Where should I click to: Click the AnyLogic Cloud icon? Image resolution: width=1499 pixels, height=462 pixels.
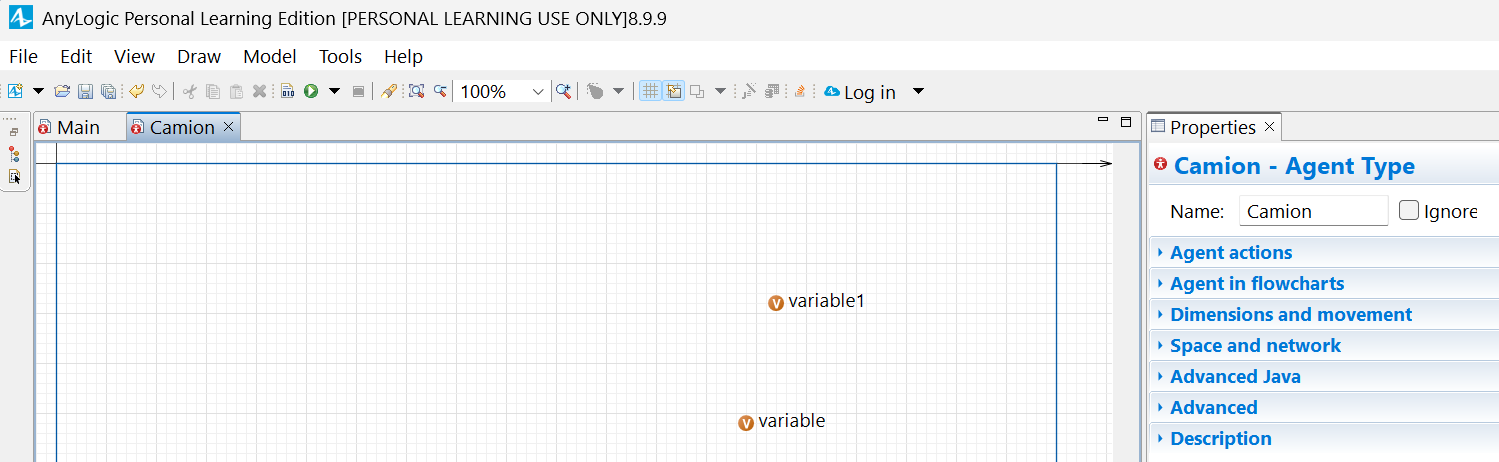pos(832,91)
